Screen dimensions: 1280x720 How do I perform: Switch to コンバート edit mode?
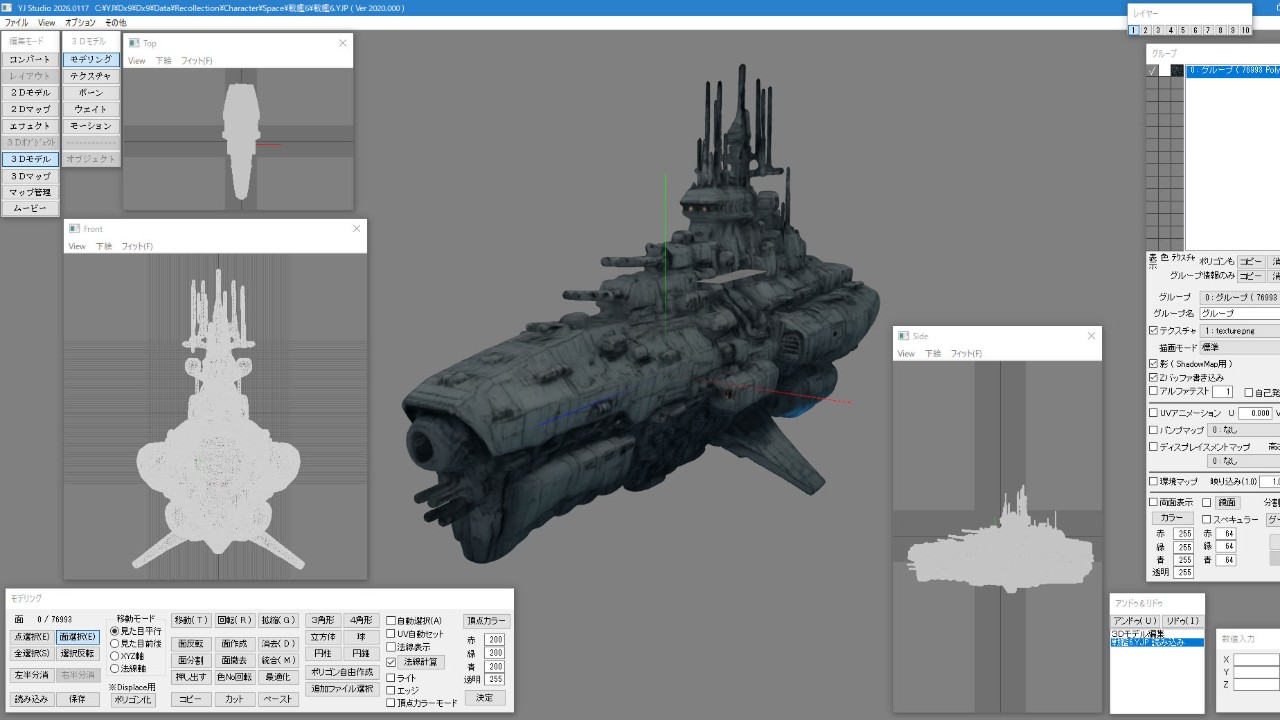(x=30, y=59)
